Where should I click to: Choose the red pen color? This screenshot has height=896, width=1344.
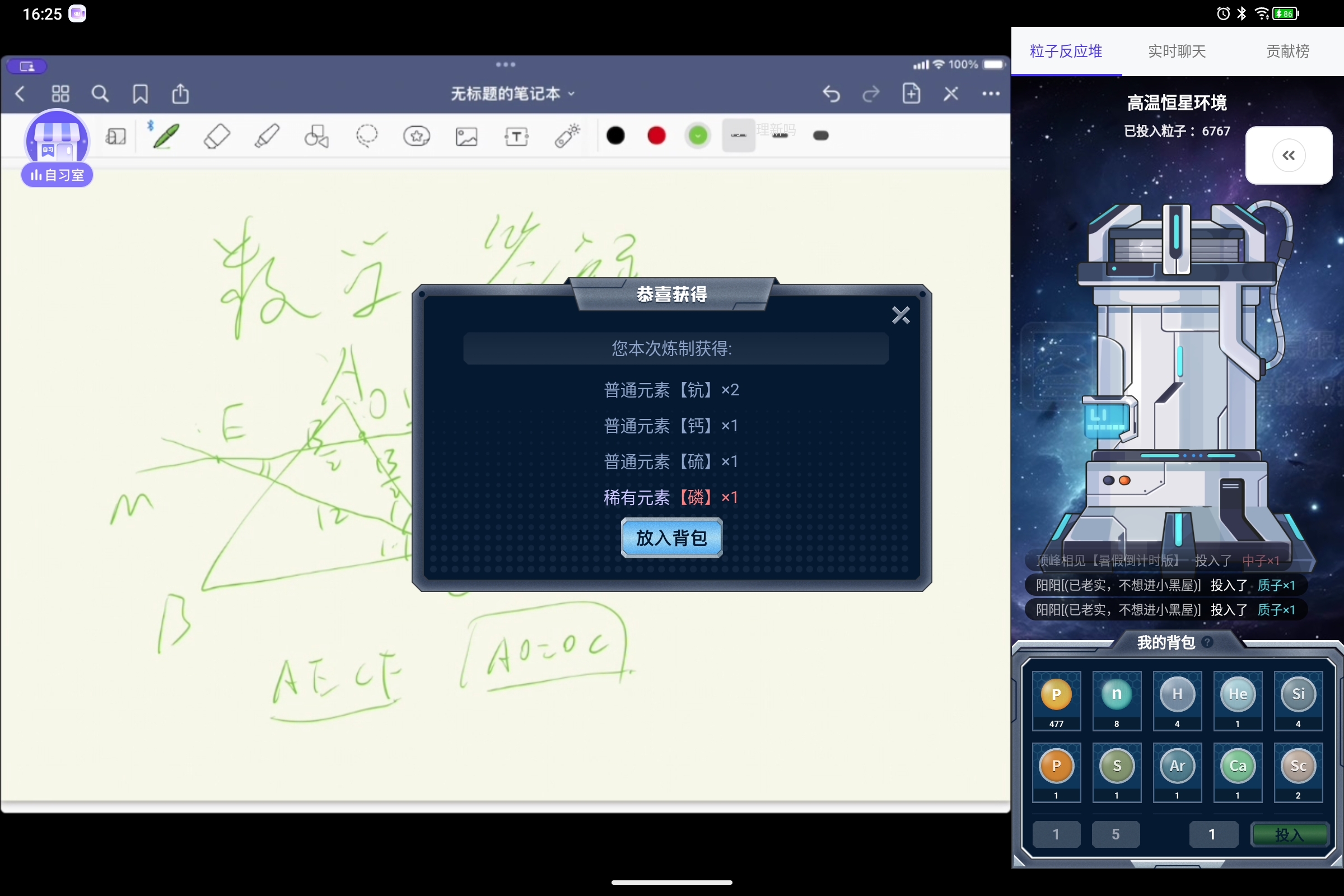tap(656, 136)
